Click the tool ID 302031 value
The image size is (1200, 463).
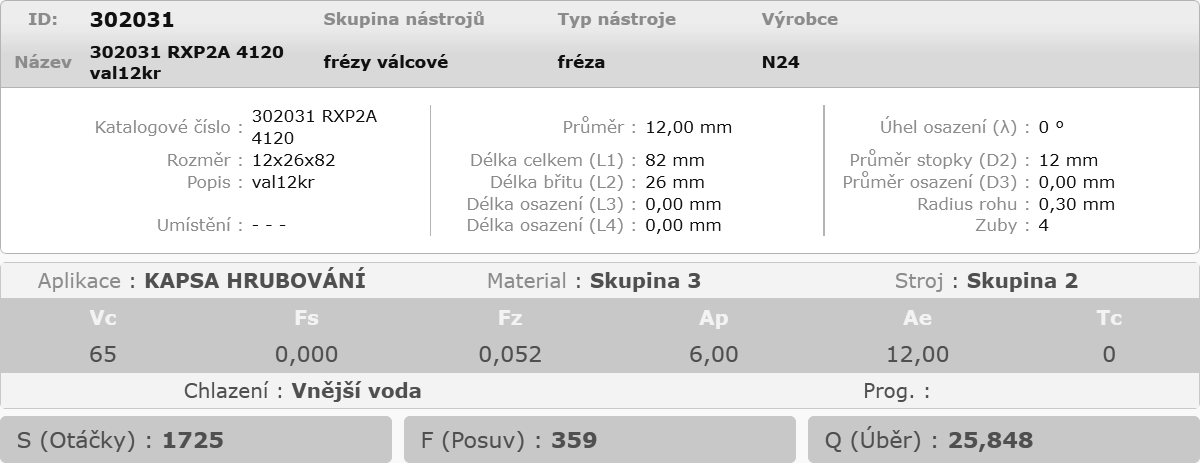pyautogui.click(x=132, y=20)
